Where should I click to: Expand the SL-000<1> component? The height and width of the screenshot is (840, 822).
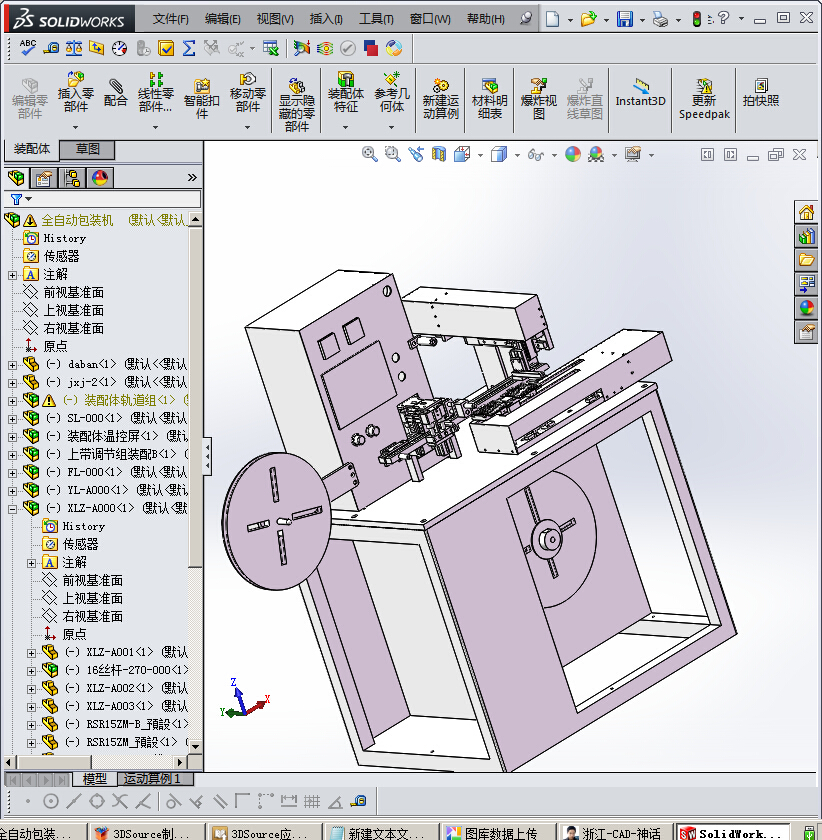coord(12,419)
